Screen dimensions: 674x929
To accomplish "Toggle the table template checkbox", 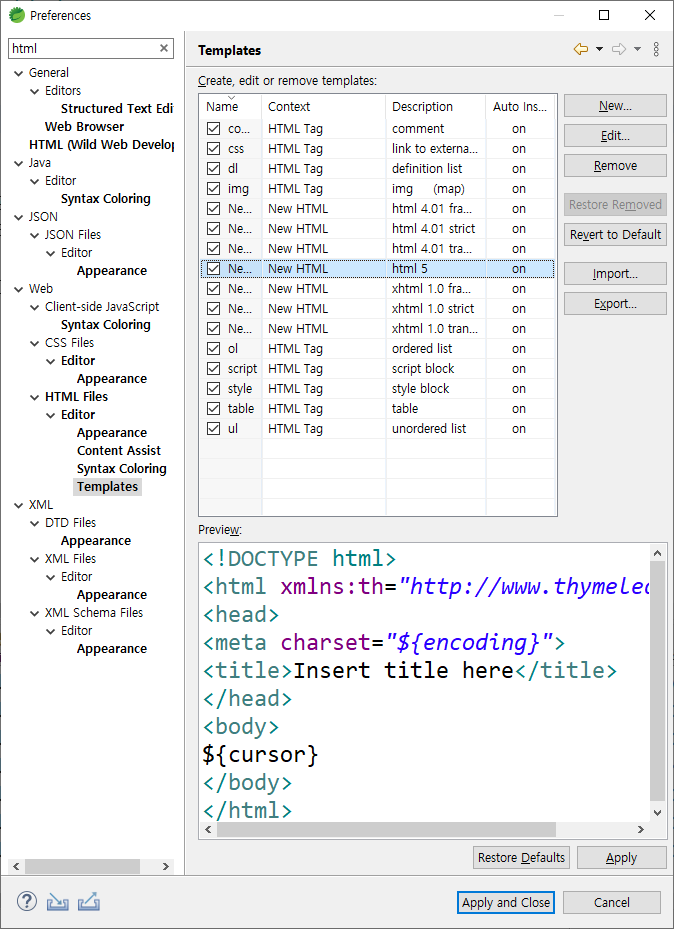I will pyautogui.click(x=213, y=408).
